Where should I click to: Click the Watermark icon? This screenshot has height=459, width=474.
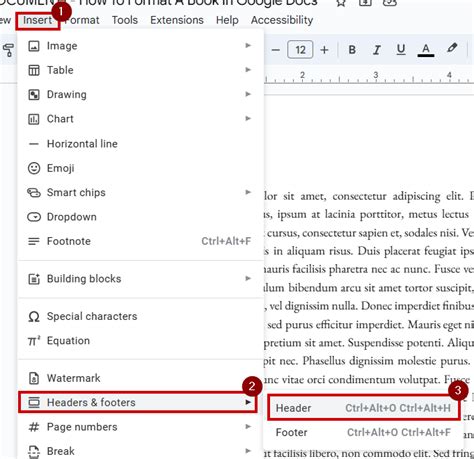[34, 378]
